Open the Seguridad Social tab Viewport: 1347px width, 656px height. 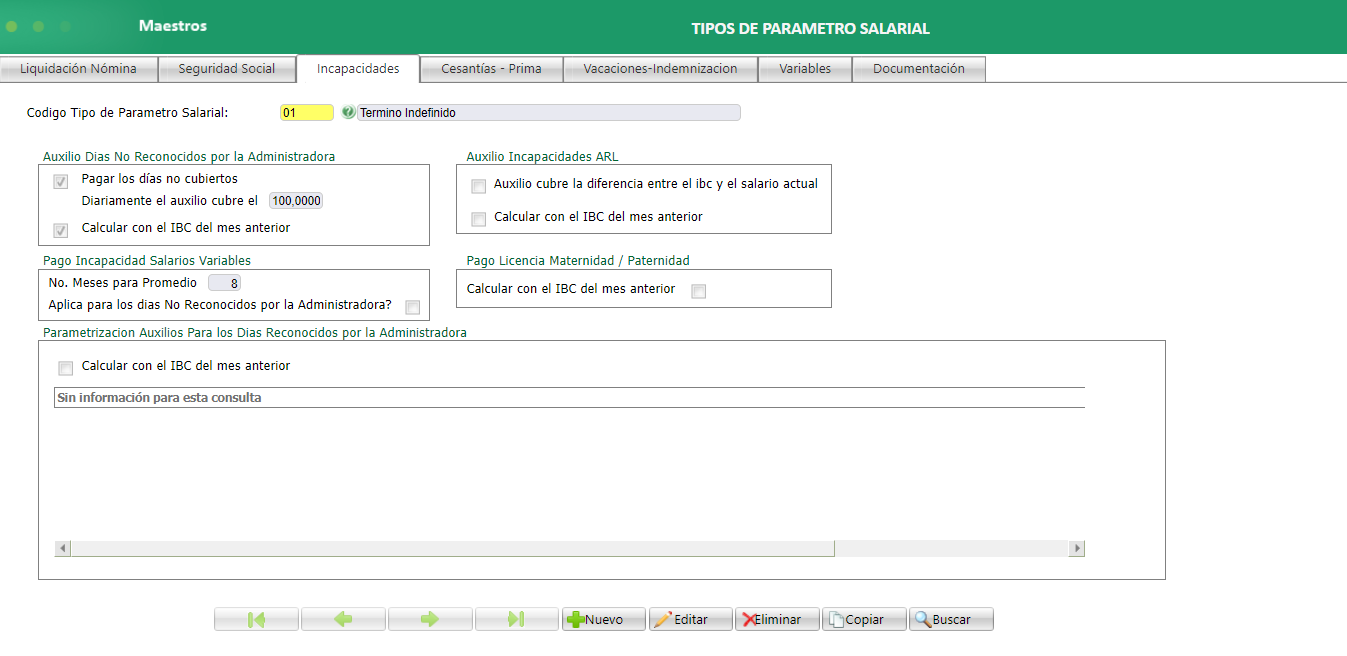click(x=227, y=68)
